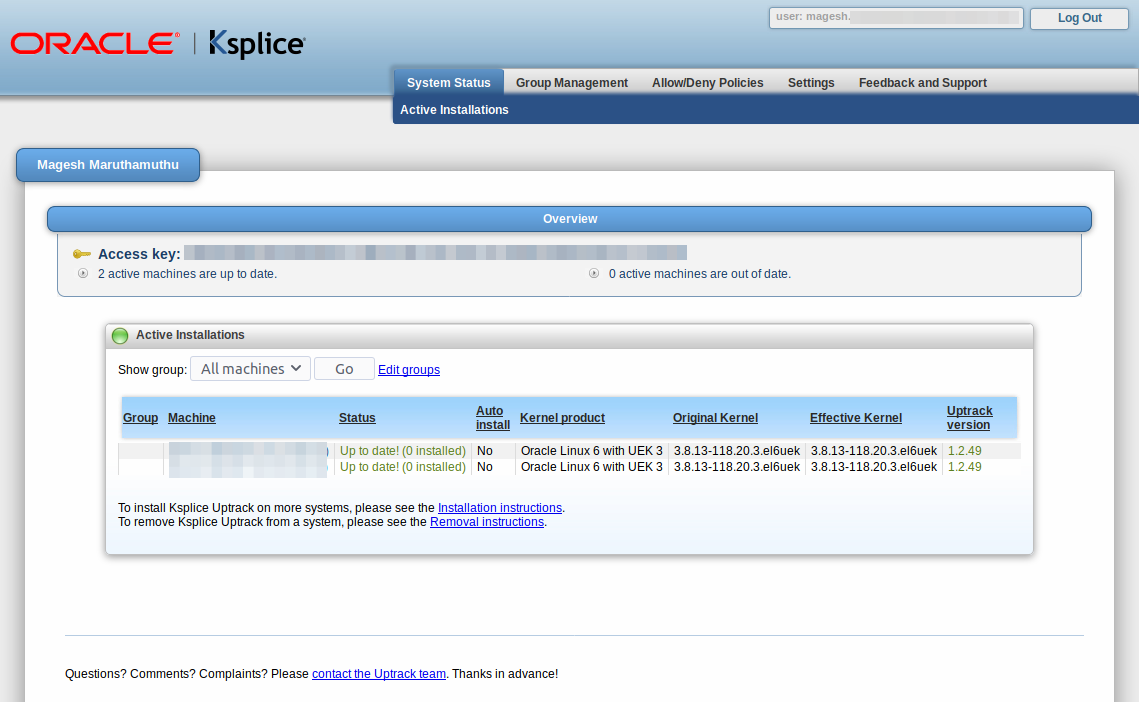Open the Group Management tab

(572, 83)
